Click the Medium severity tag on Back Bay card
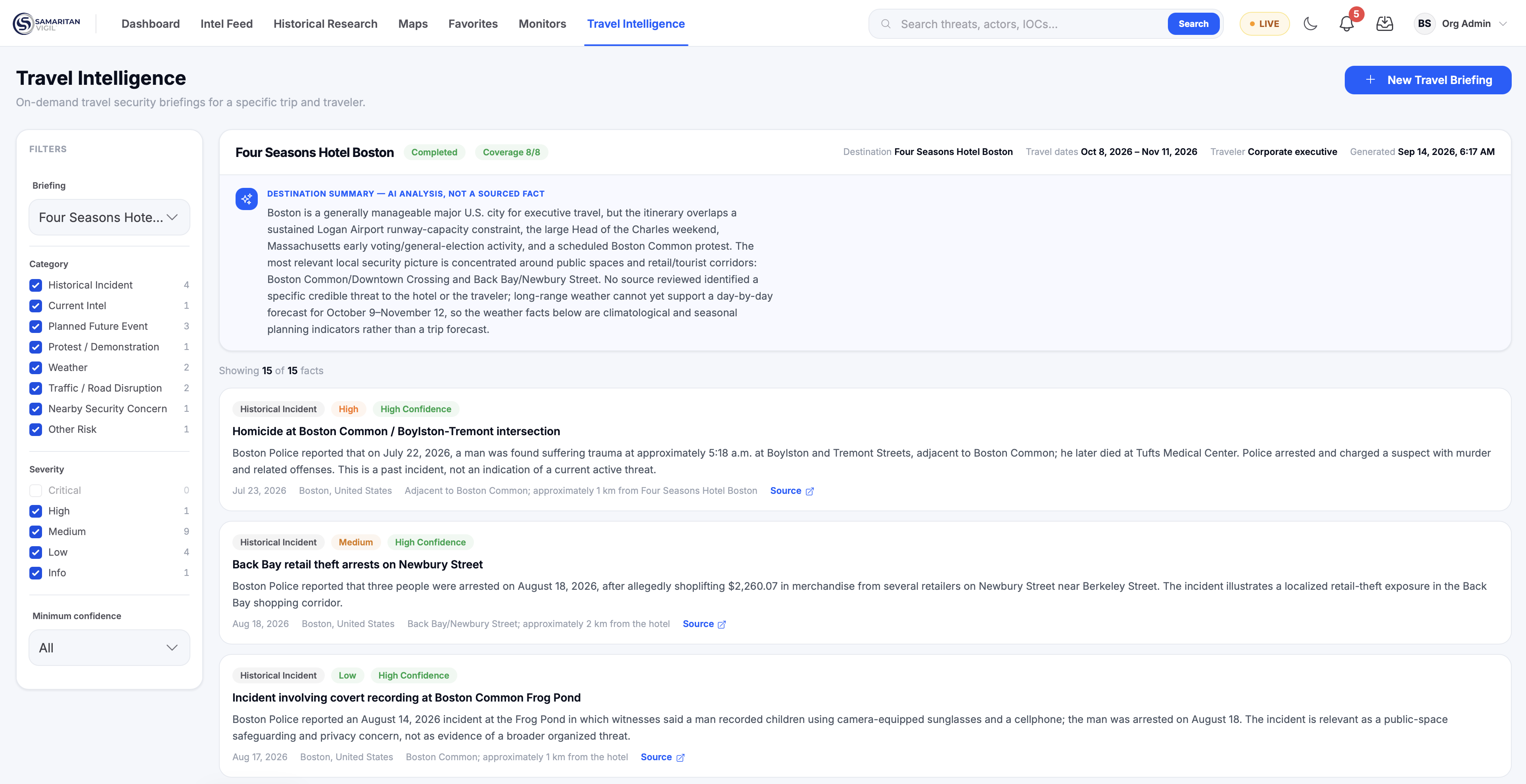The image size is (1526, 784). [x=355, y=542]
